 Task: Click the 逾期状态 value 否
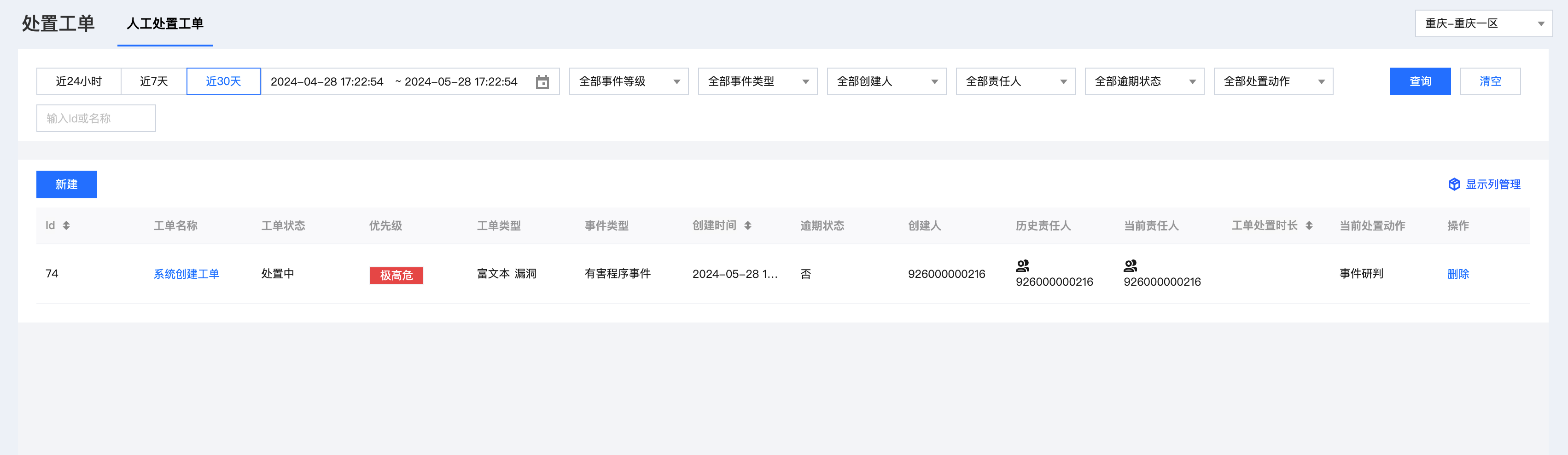806,274
